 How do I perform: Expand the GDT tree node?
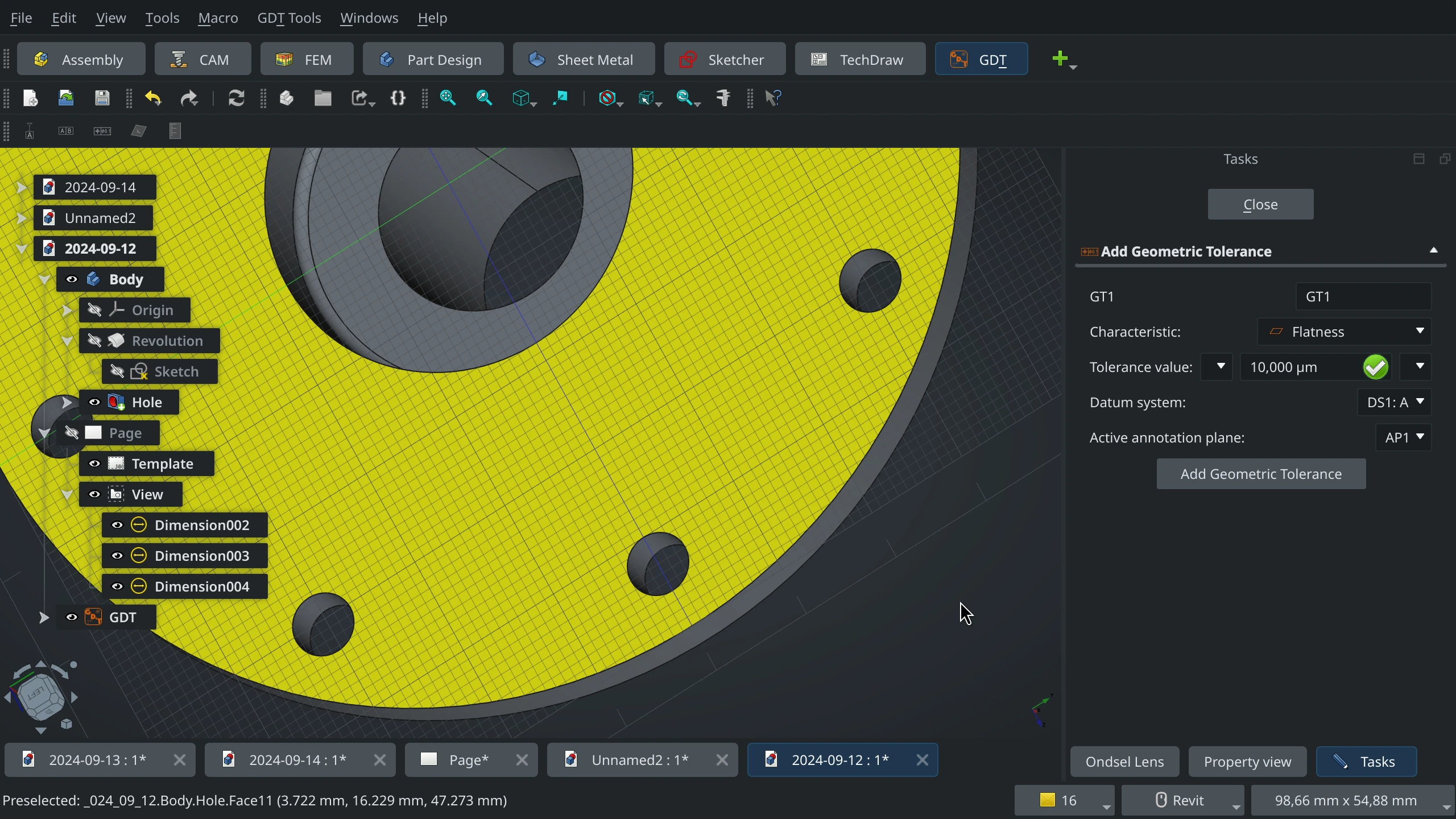pos(44,617)
